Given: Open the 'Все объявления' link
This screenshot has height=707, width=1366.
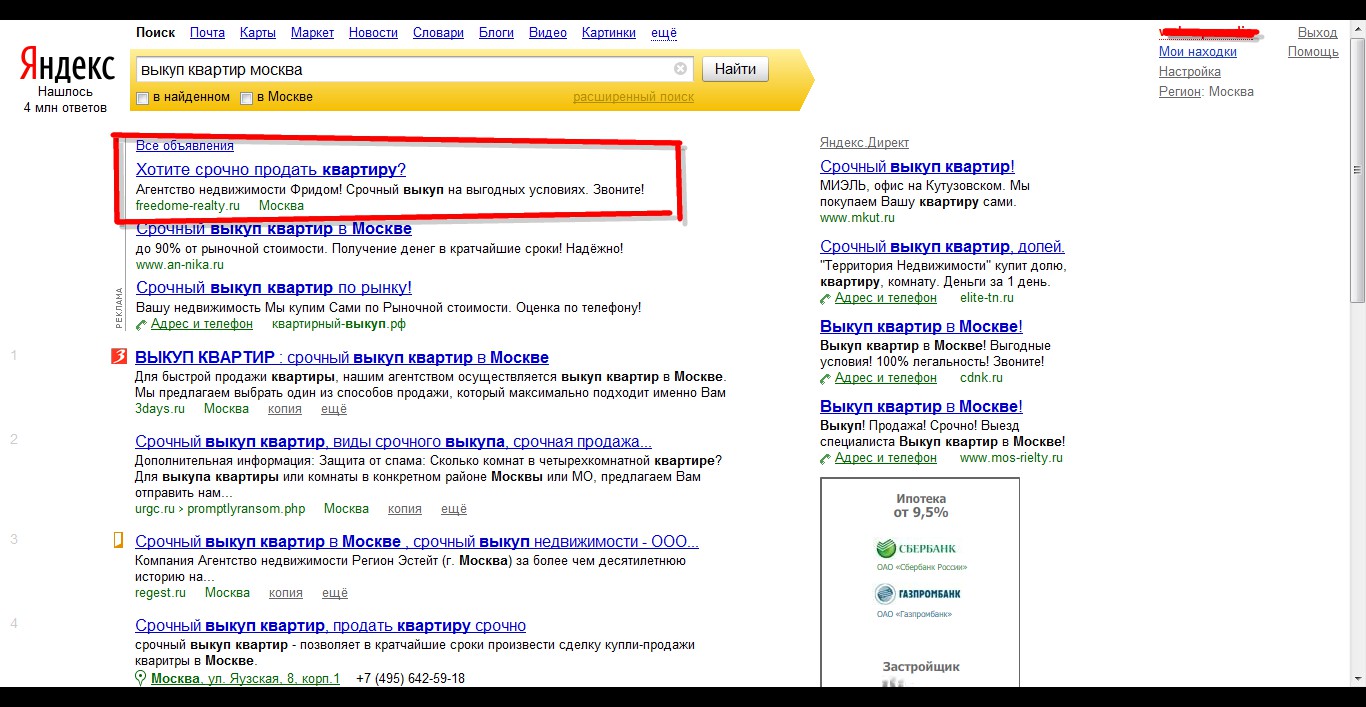Looking at the screenshot, I should pos(185,146).
